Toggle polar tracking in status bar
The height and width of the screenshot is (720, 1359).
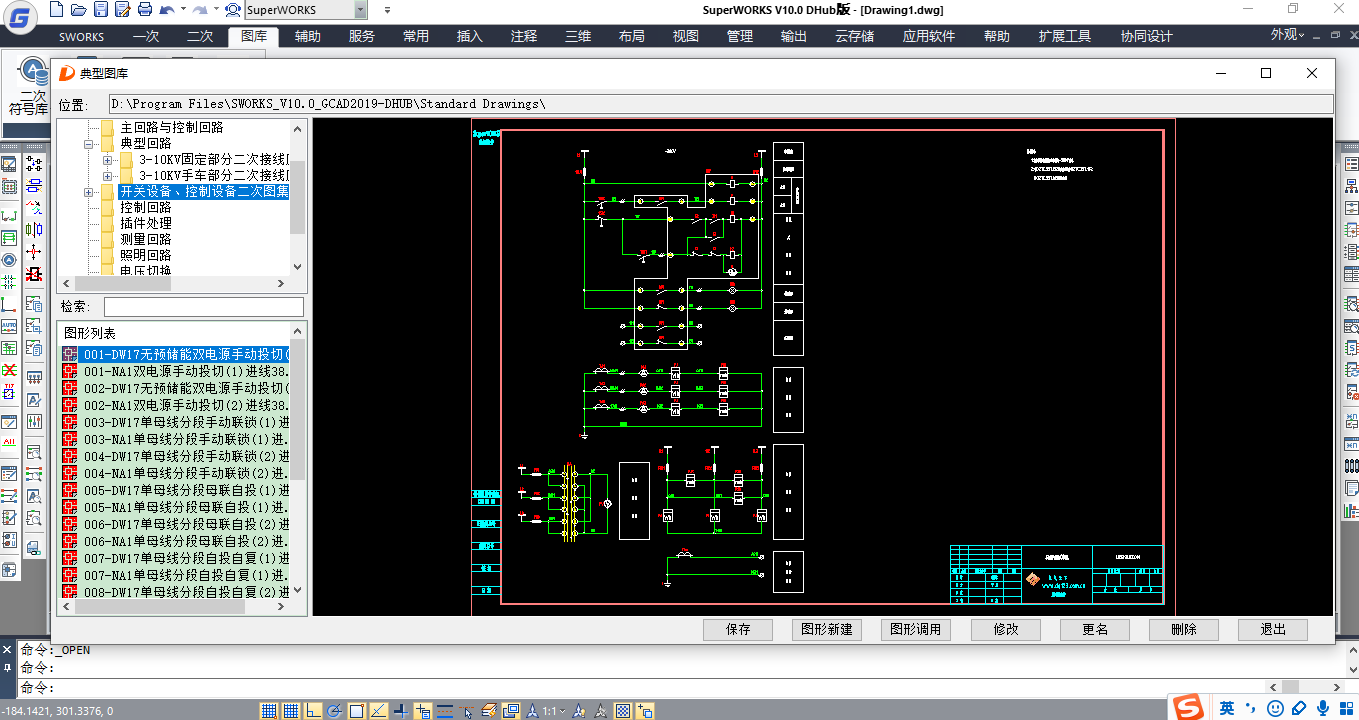point(335,711)
